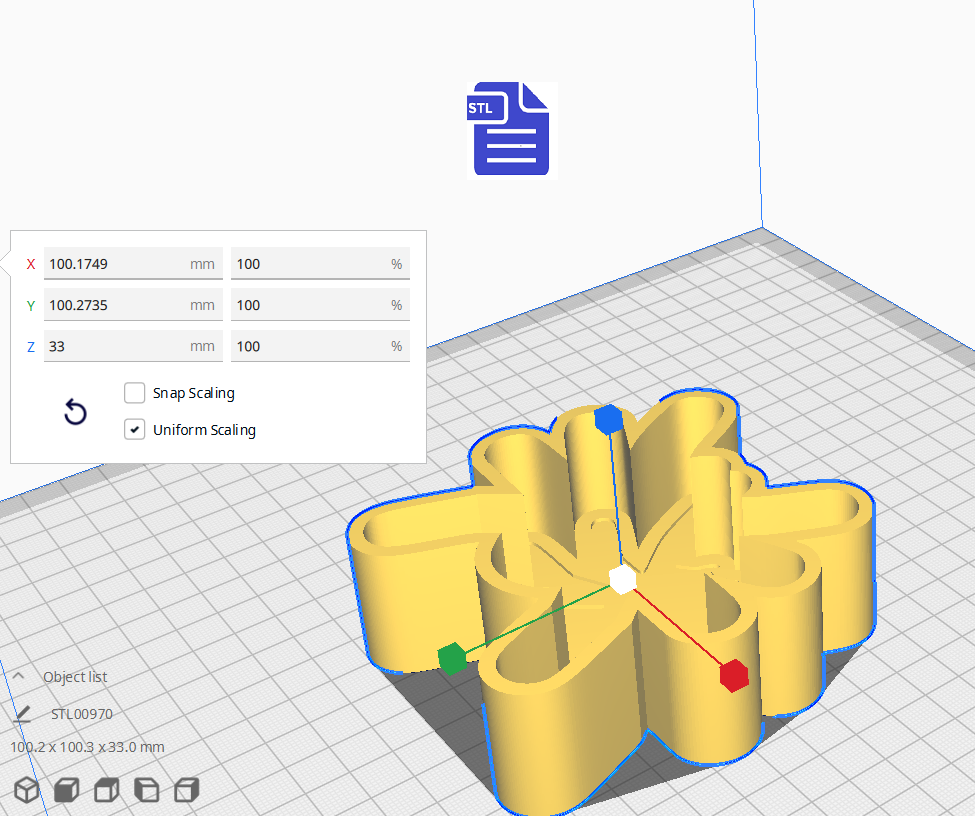Click the Y dimension mm field
975x816 pixels.
tap(115, 305)
